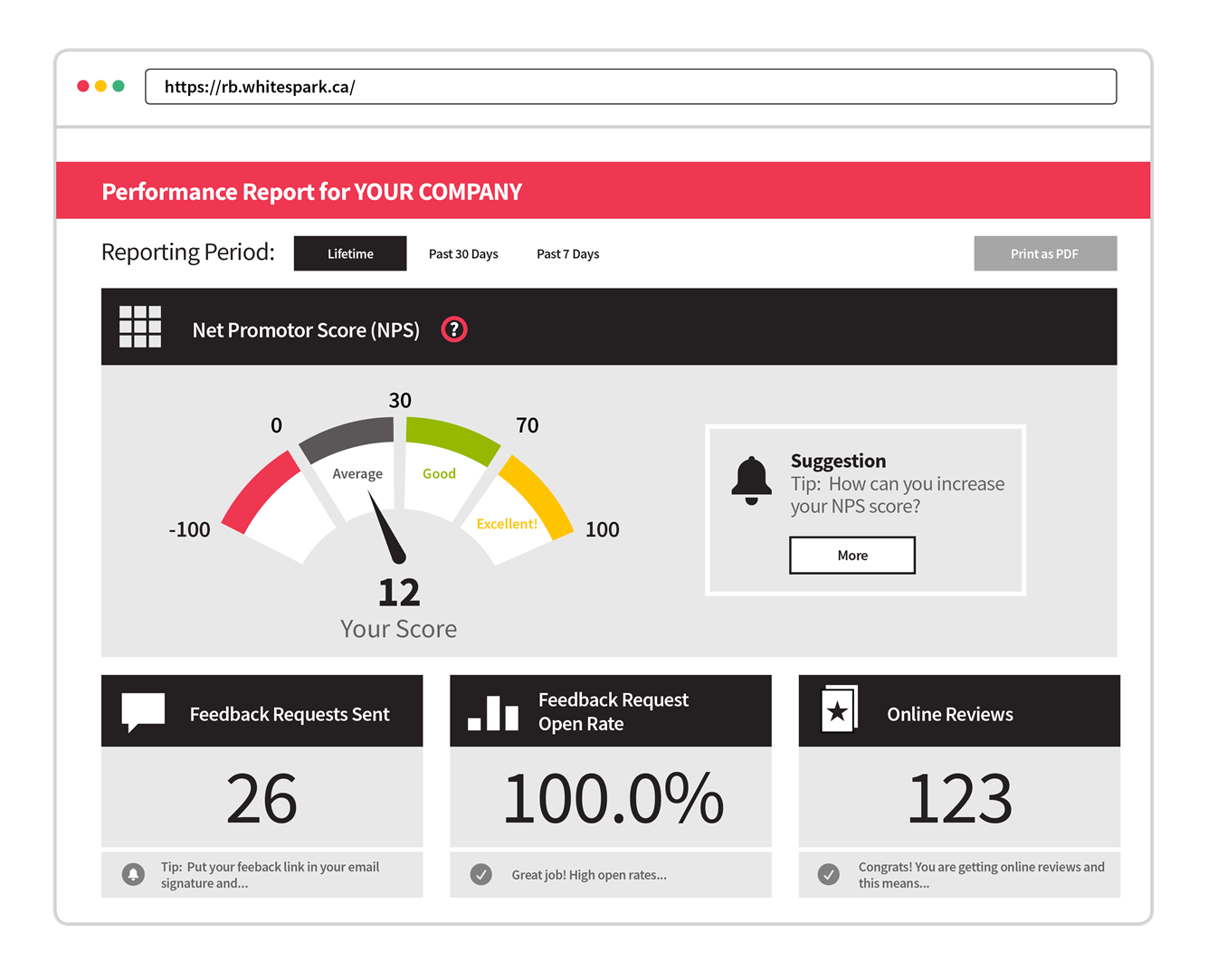Click the grid icon beside Net Promotor Score
Image resolution: width=1208 pixels, height=980 pixels.
(x=140, y=327)
